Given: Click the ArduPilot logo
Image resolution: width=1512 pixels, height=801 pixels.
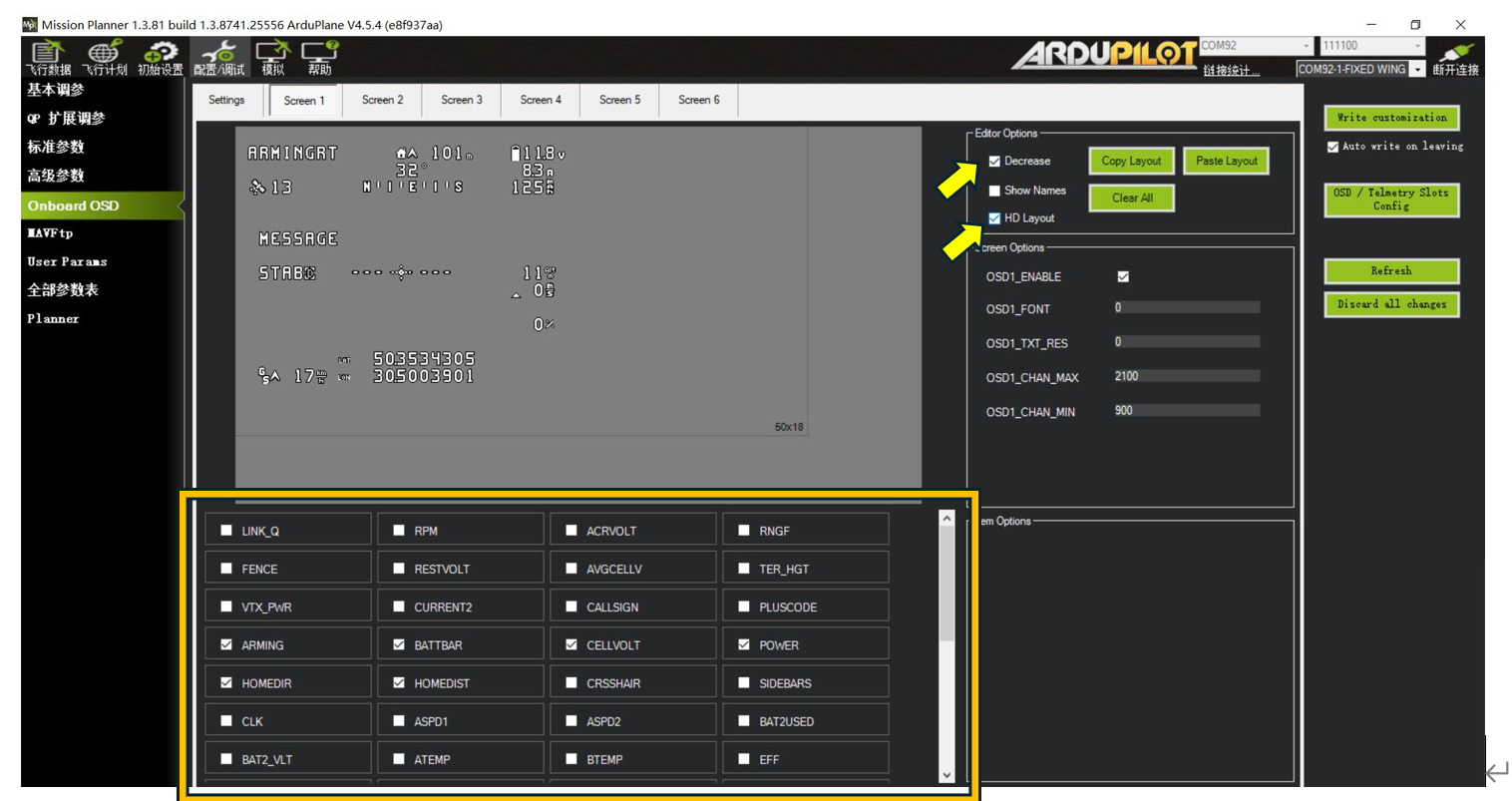Looking at the screenshot, I should click(1104, 54).
